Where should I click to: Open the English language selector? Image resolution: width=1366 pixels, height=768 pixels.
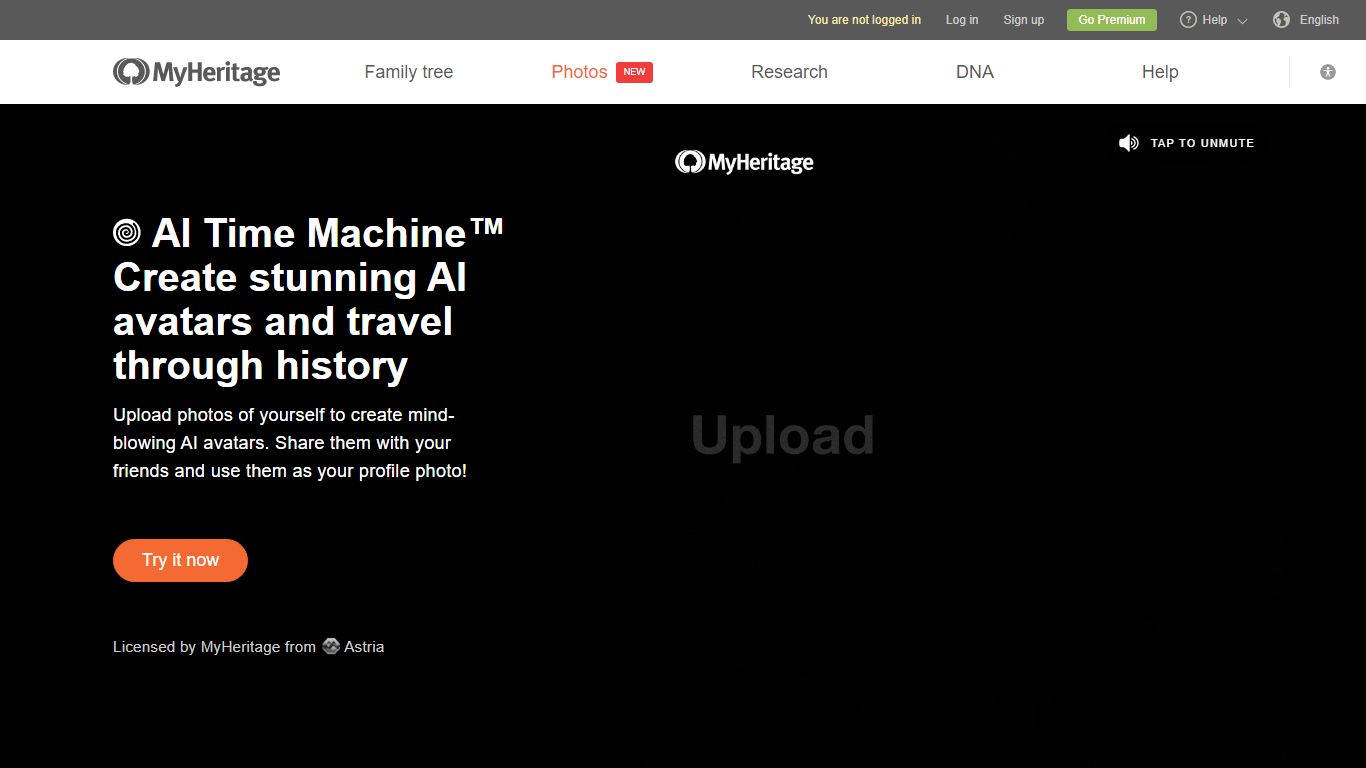[1317, 19]
